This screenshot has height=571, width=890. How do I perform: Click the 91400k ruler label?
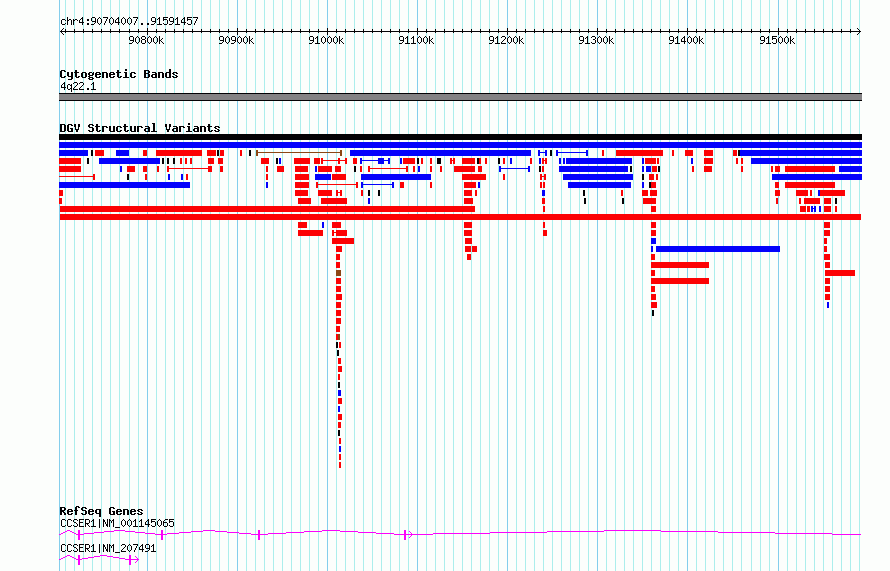pyautogui.click(x=687, y=40)
